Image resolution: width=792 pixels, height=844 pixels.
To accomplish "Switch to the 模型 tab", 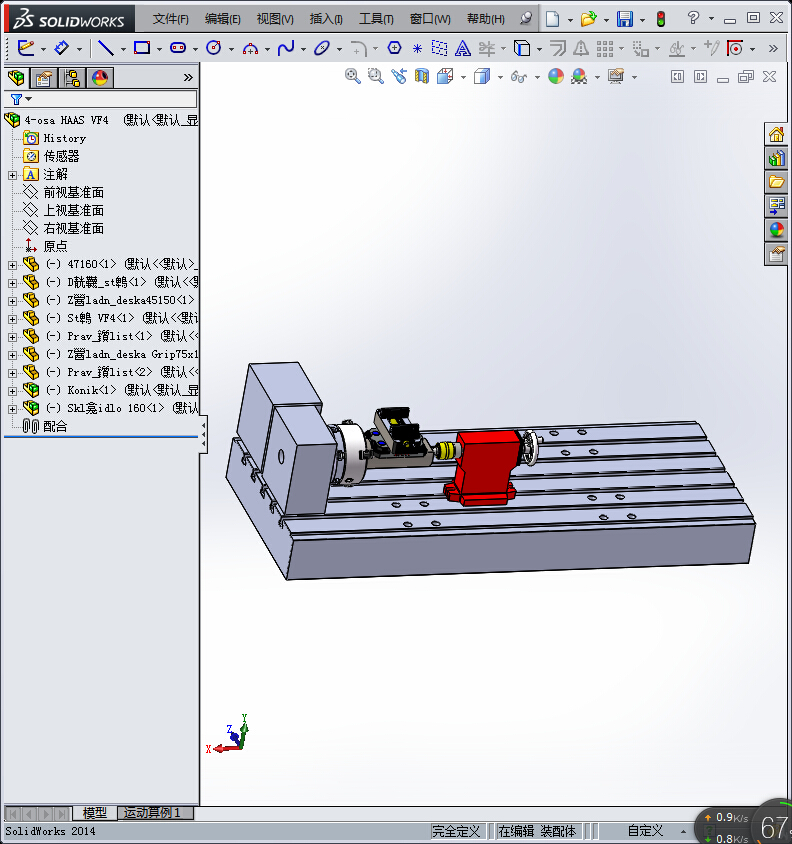I will click(x=95, y=812).
